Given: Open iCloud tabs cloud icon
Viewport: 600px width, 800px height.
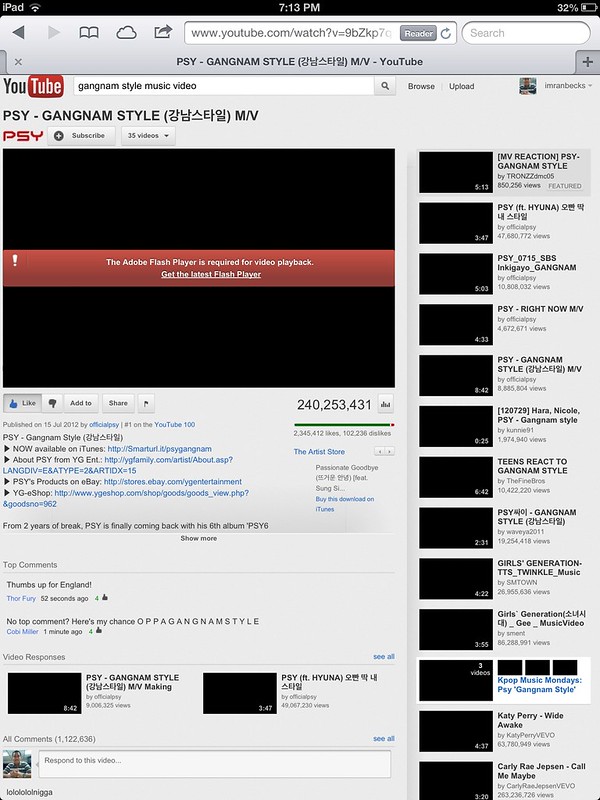Looking at the screenshot, I should (x=126, y=32).
